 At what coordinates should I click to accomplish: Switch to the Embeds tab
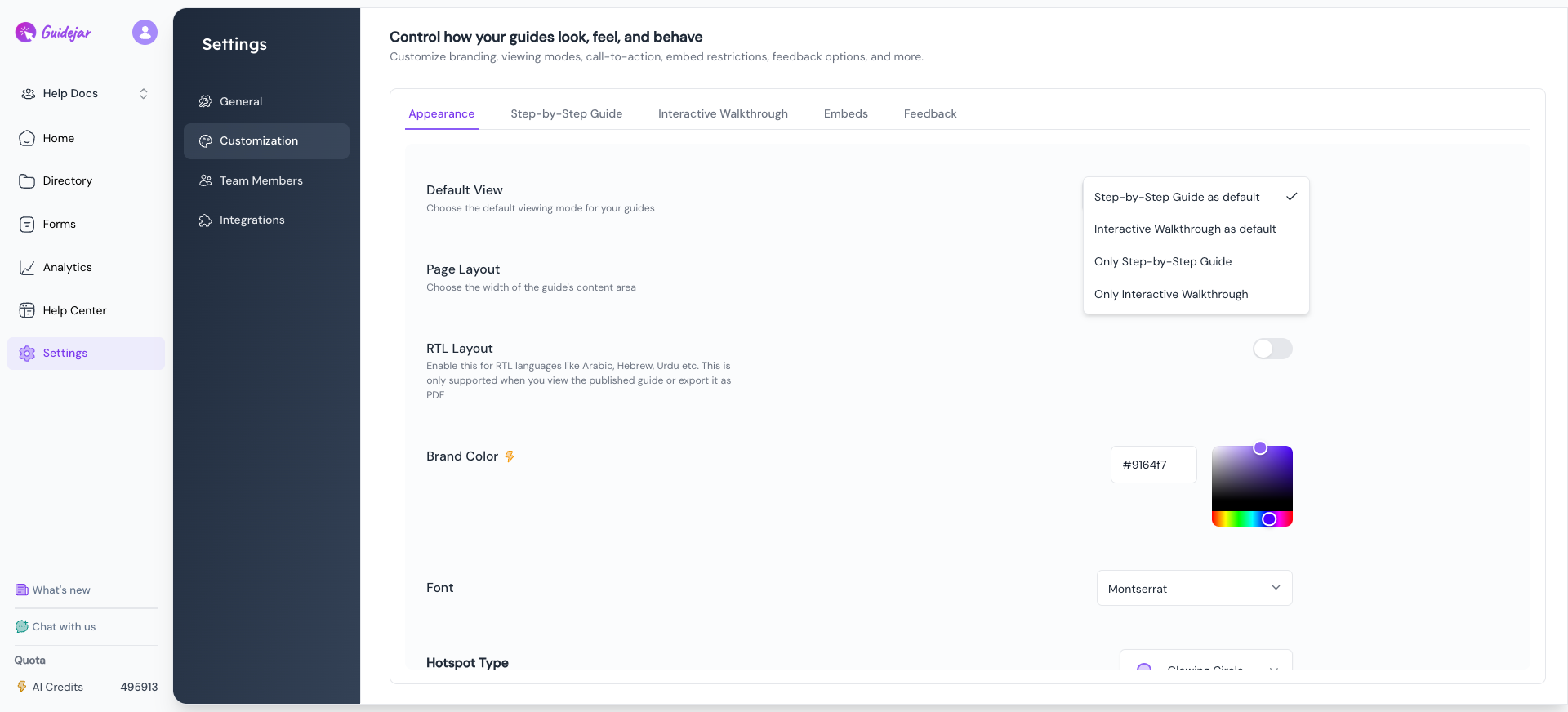[x=845, y=114]
